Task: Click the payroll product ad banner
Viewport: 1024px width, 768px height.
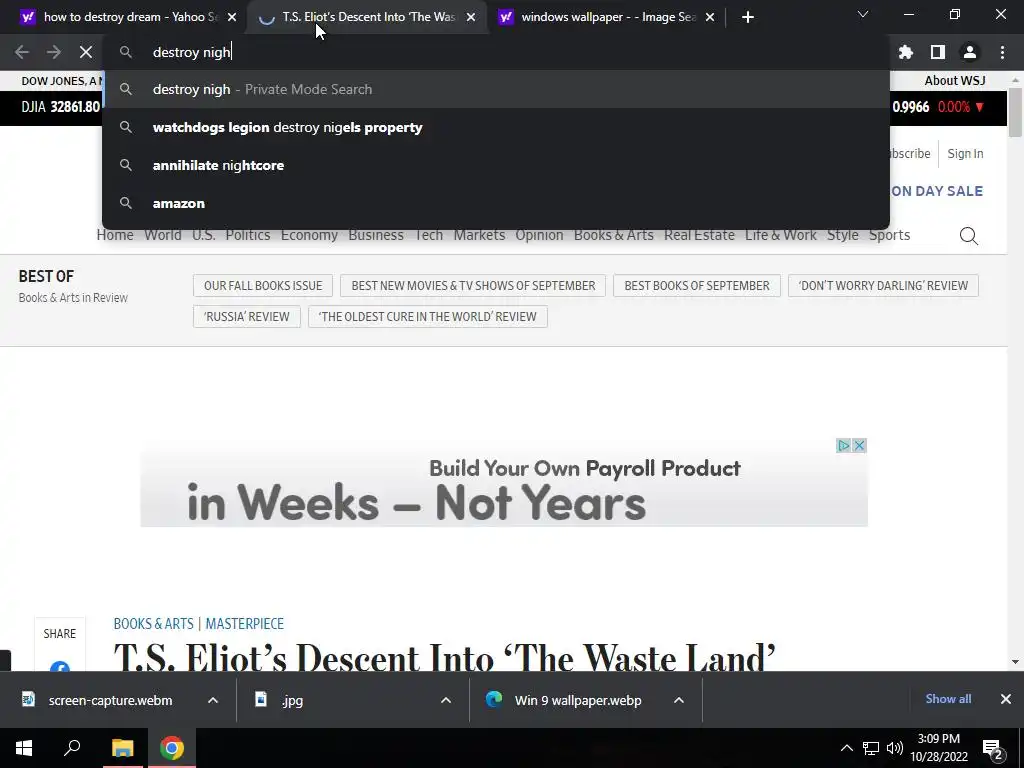Action: point(504,483)
